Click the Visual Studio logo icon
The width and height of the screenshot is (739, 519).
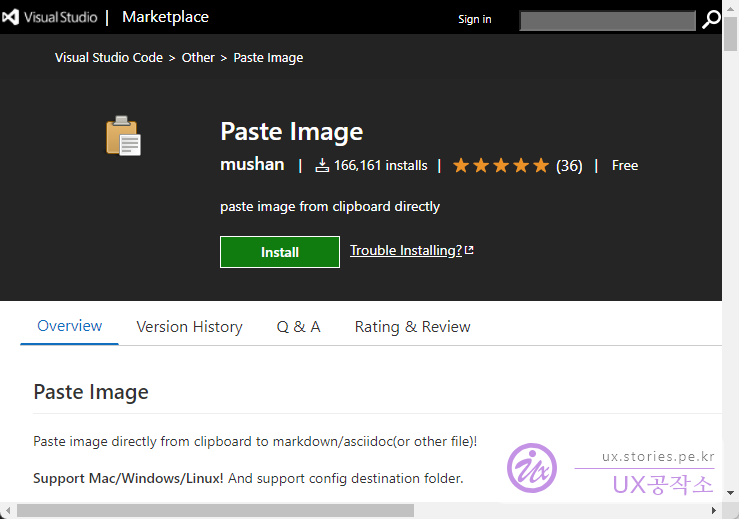[10, 17]
